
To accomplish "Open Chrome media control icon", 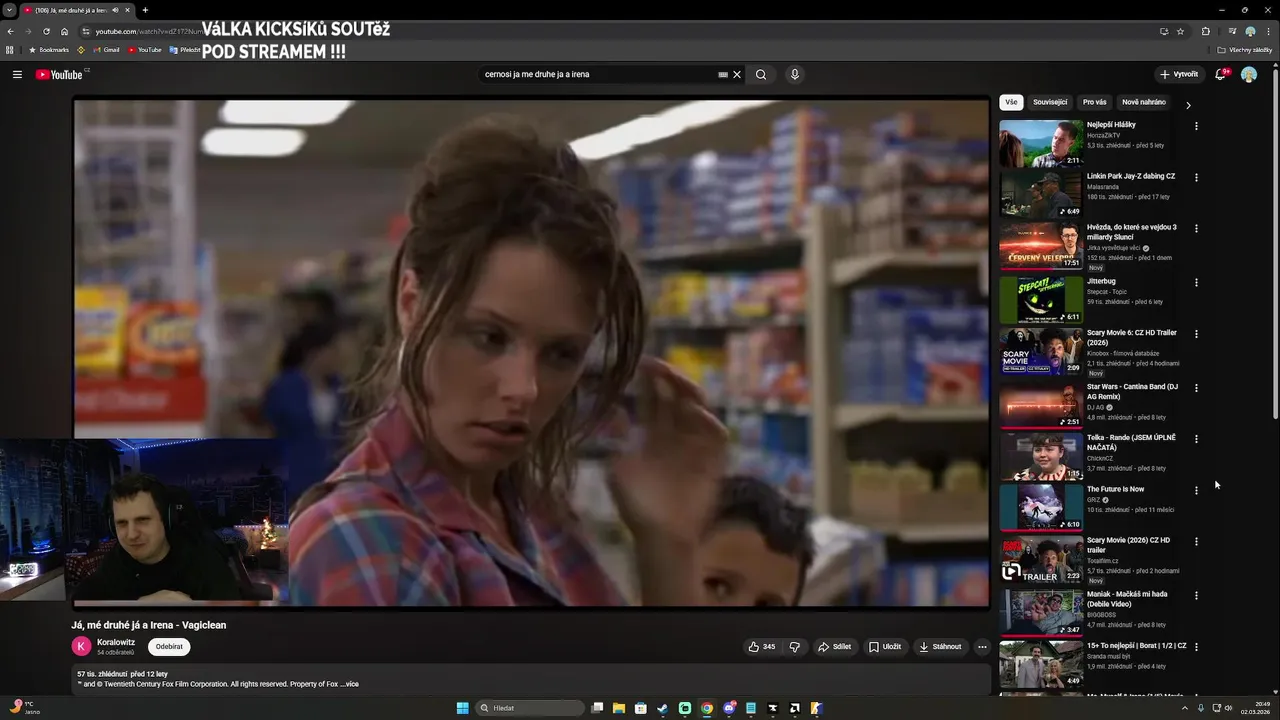I will [x=1232, y=31].
